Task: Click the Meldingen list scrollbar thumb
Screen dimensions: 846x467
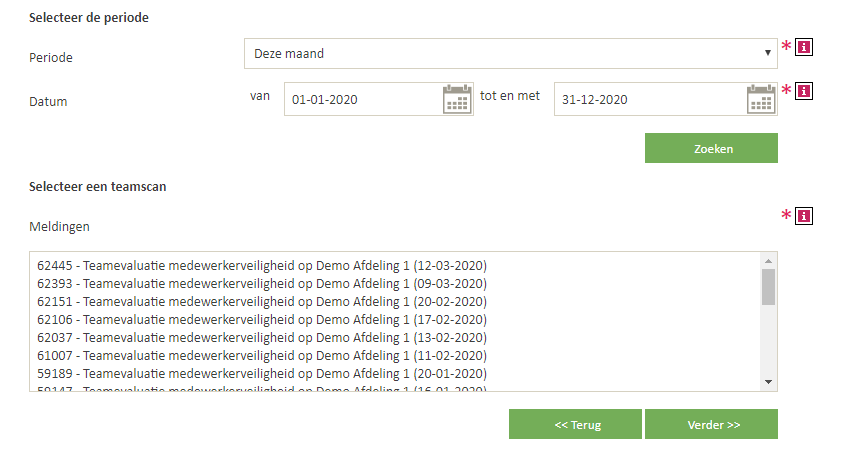Action: (x=768, y=286)
